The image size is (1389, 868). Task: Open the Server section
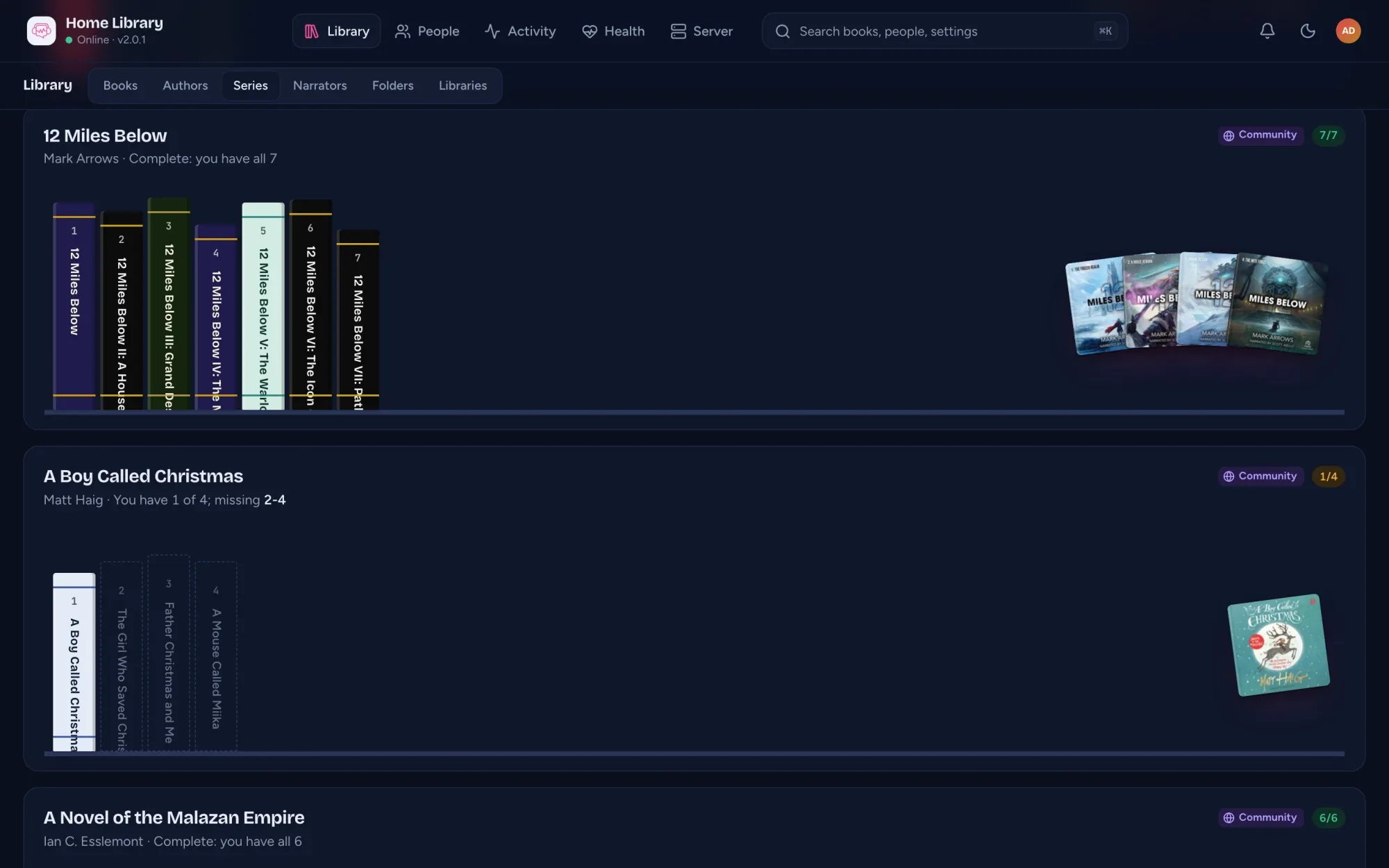tap(701, 31)
